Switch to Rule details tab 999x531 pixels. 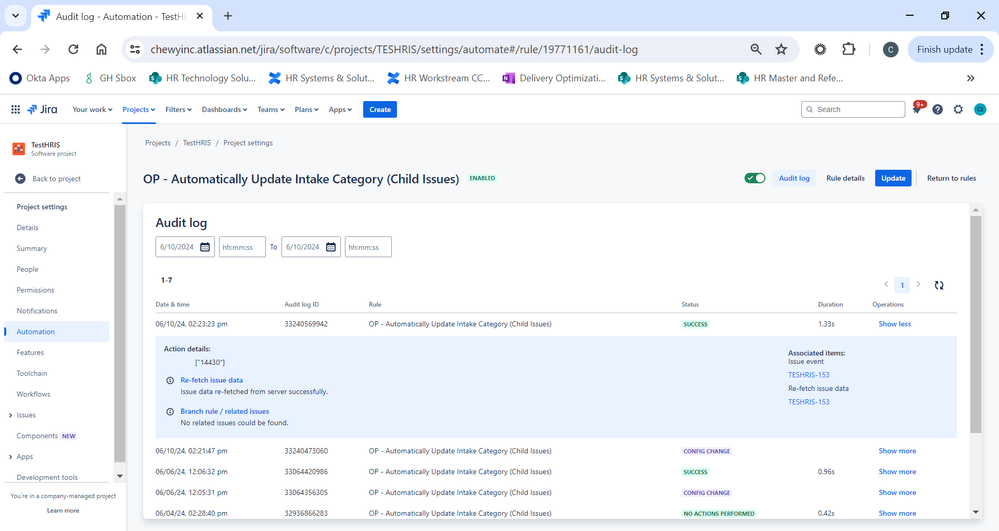tap(845, 178)
